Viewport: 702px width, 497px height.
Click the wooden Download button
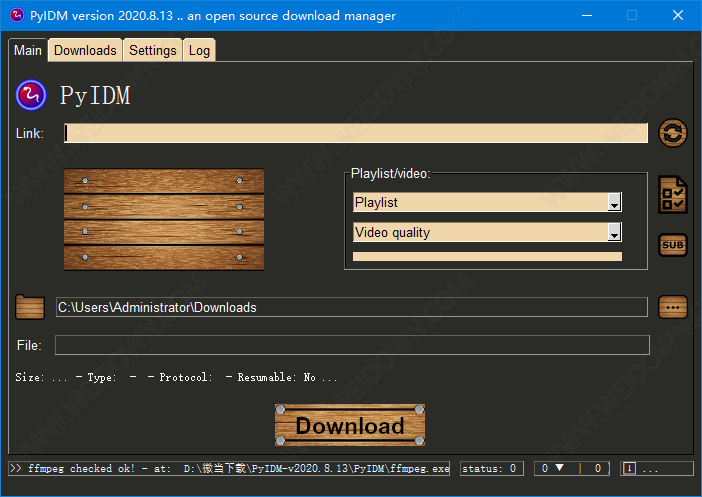350,425
